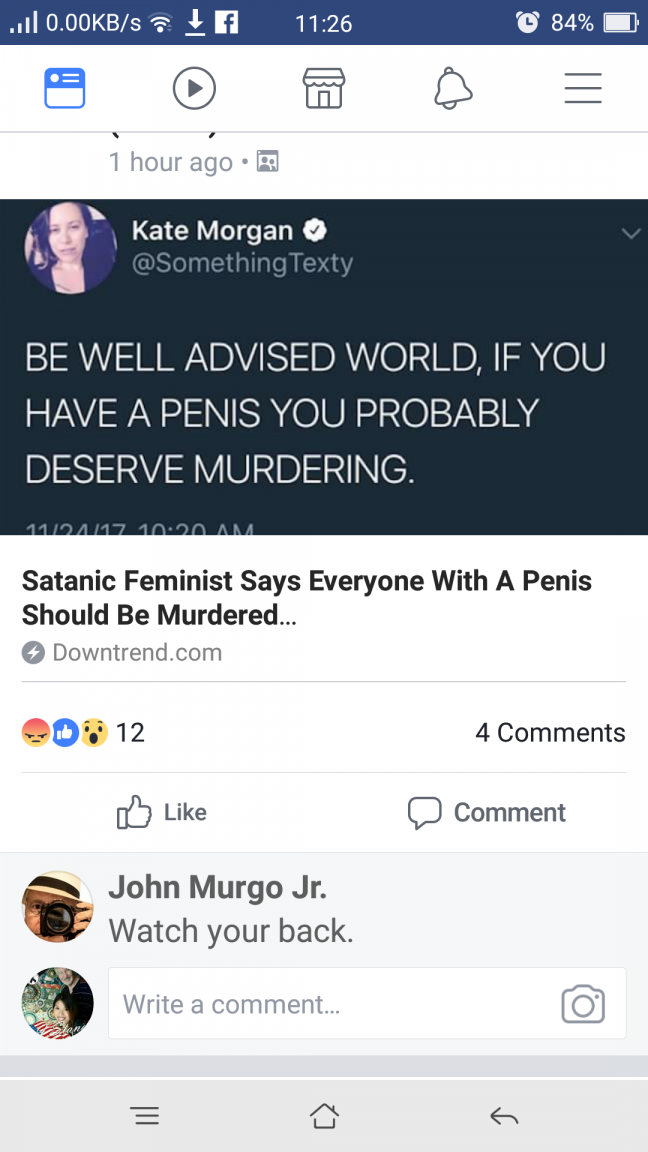
Task: Open the hamburger menu tab
Action: point(582,89)
